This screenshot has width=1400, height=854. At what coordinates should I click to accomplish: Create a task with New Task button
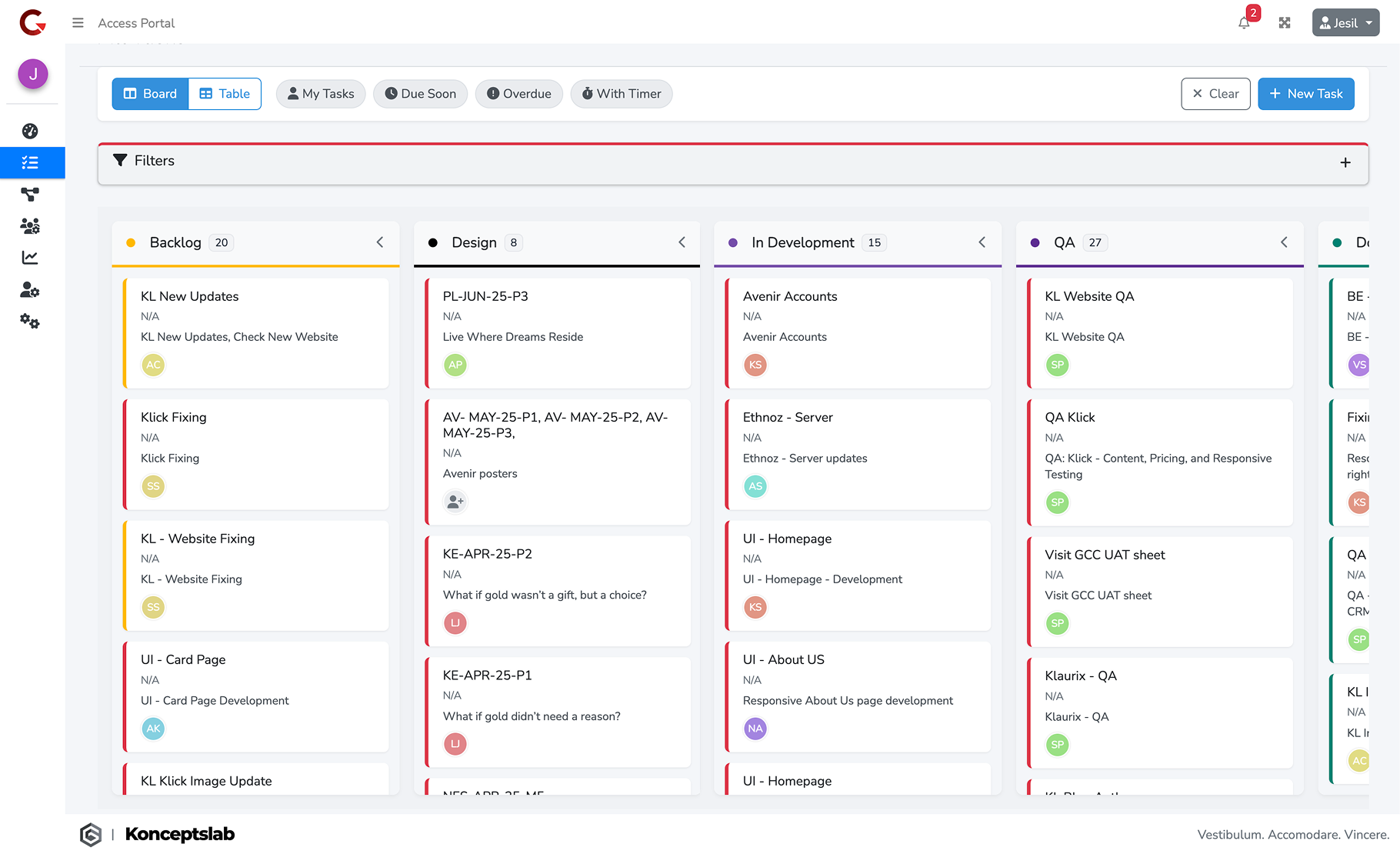pos(1305,93)
